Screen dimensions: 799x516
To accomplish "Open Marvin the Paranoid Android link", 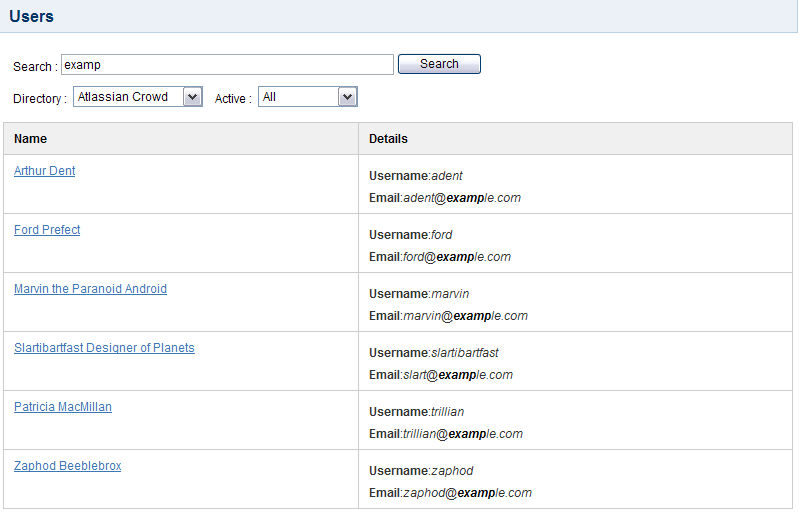I will coord(90,289).
